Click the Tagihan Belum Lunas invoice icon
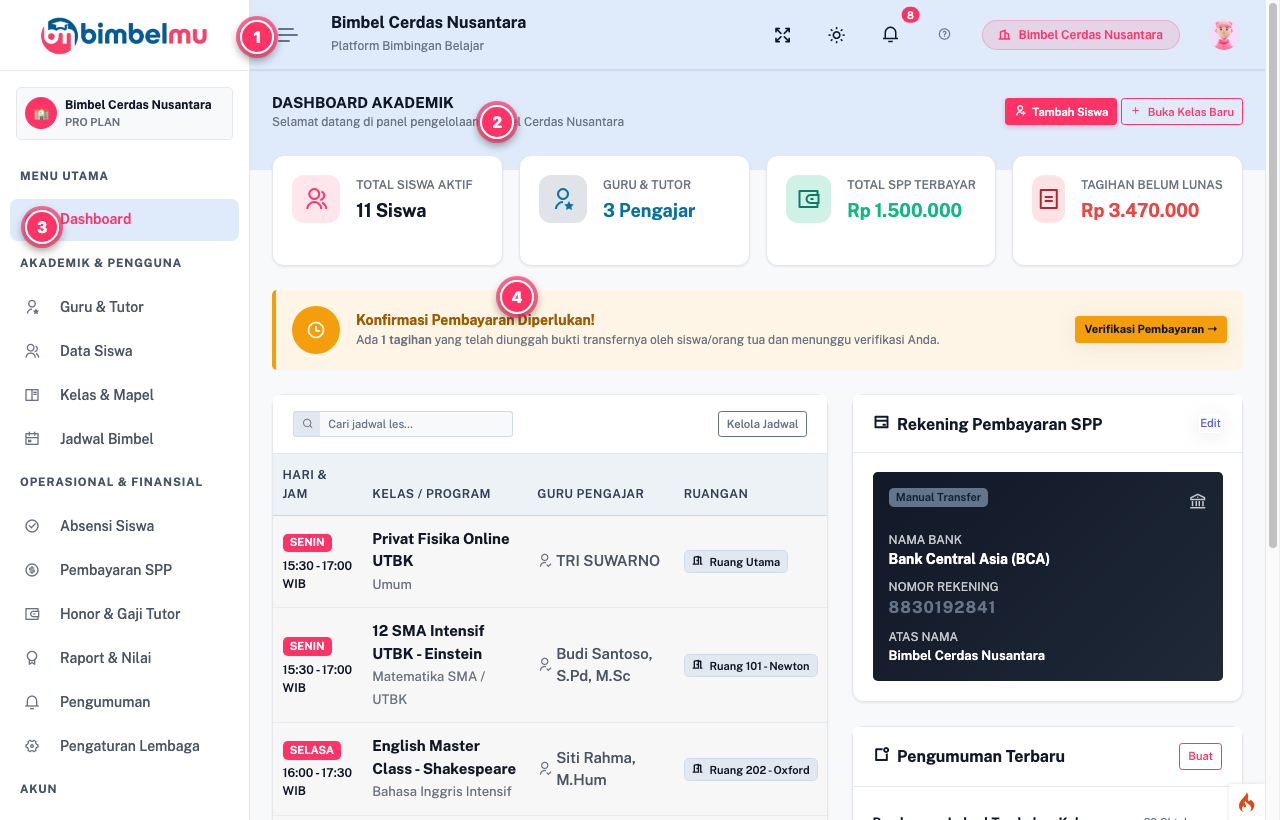 pos(1048,199)
